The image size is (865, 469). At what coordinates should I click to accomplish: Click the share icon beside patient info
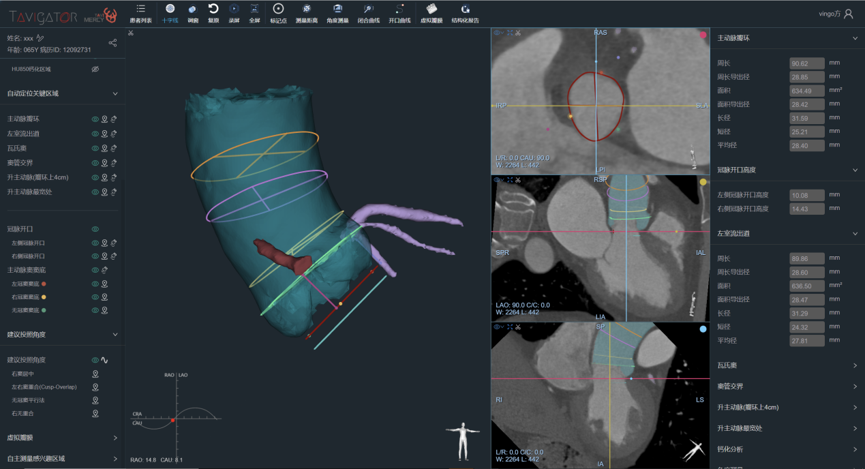click(112, 43)
